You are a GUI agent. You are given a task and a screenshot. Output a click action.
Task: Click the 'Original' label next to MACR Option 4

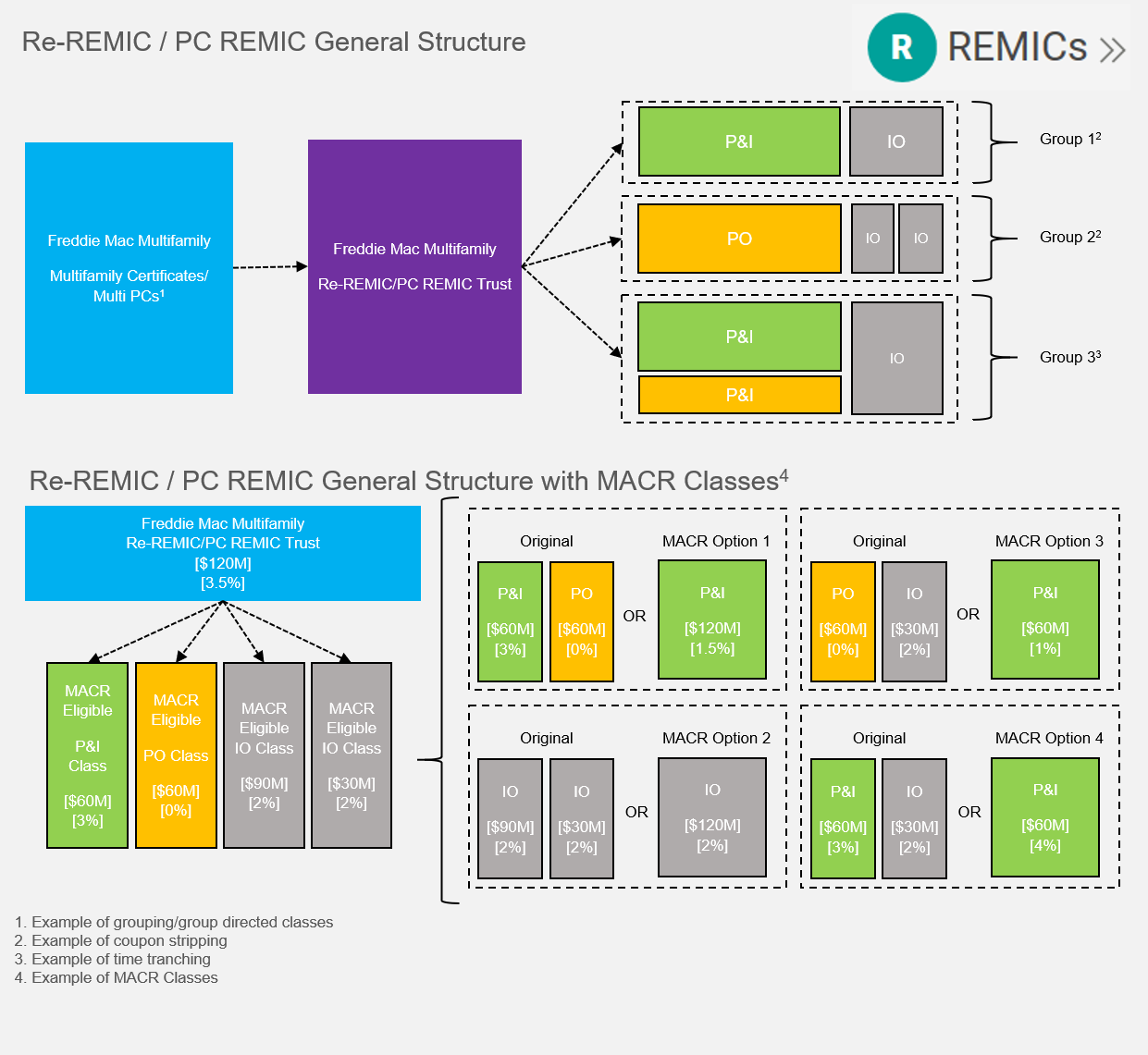pyautogui.click(x=879, y=738)
